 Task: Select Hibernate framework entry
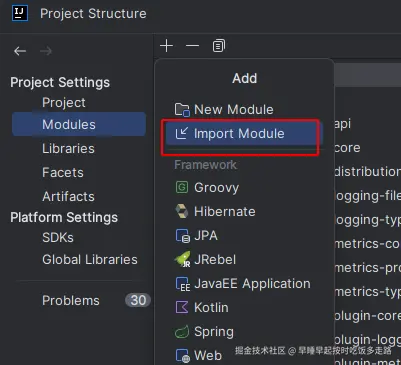click(244, 211)
